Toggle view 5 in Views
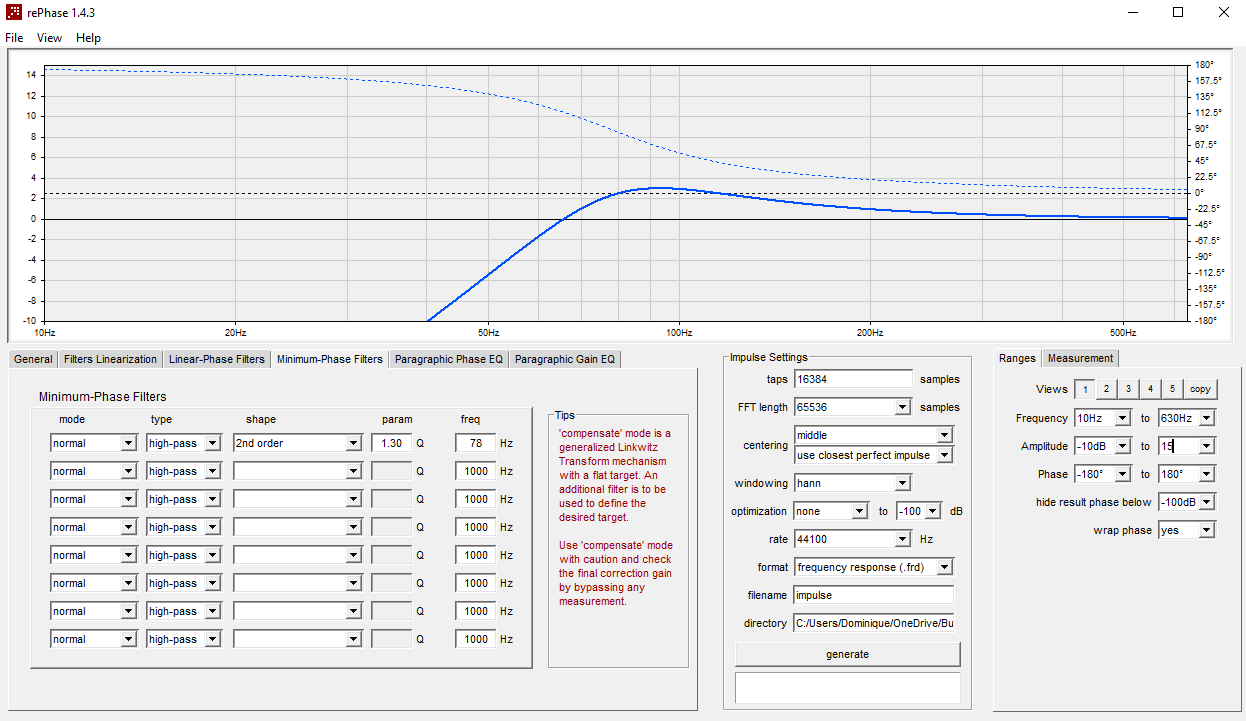 [x=1172, y=389]
